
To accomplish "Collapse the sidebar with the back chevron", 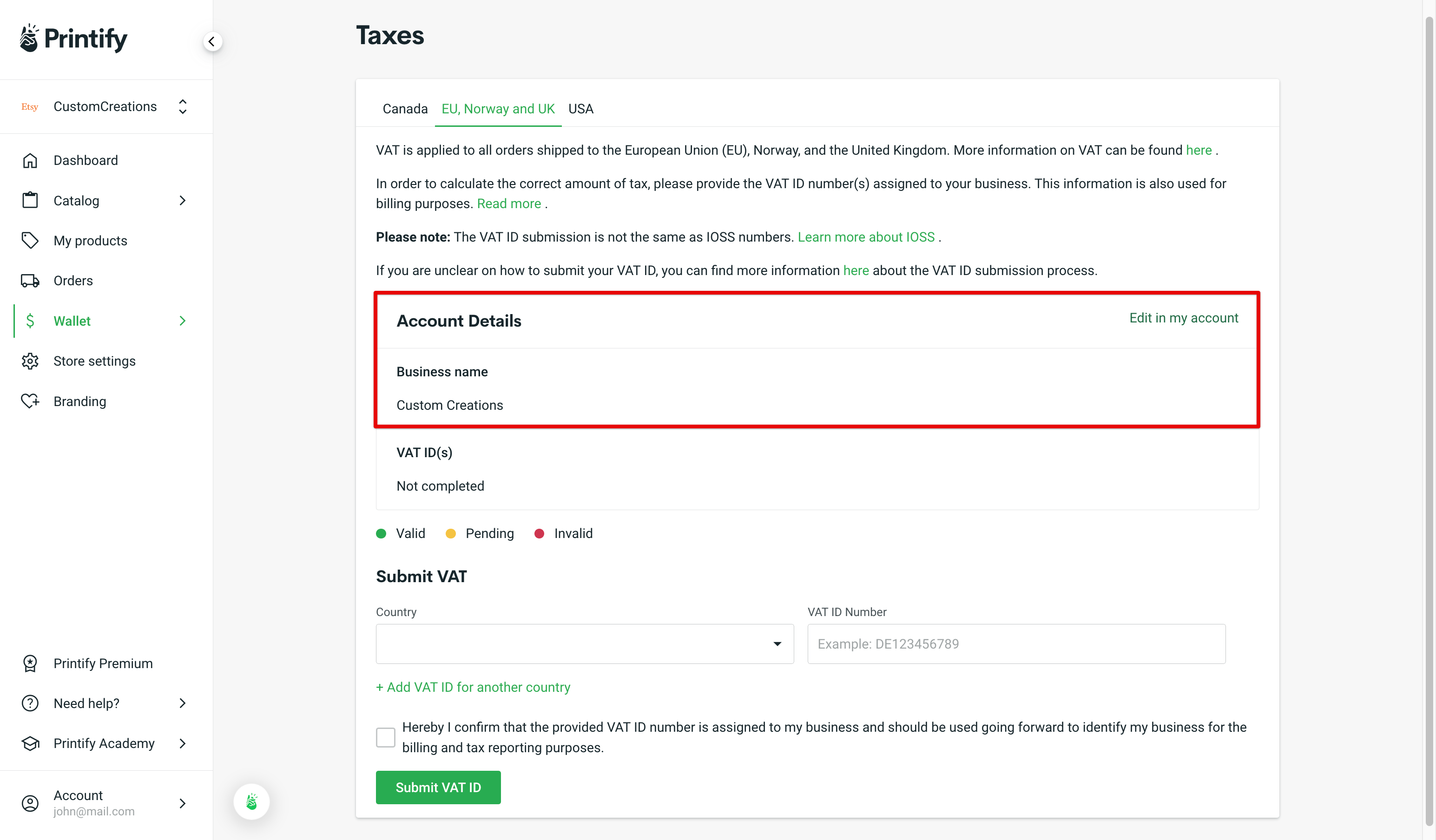I will (x=211, y=41).
